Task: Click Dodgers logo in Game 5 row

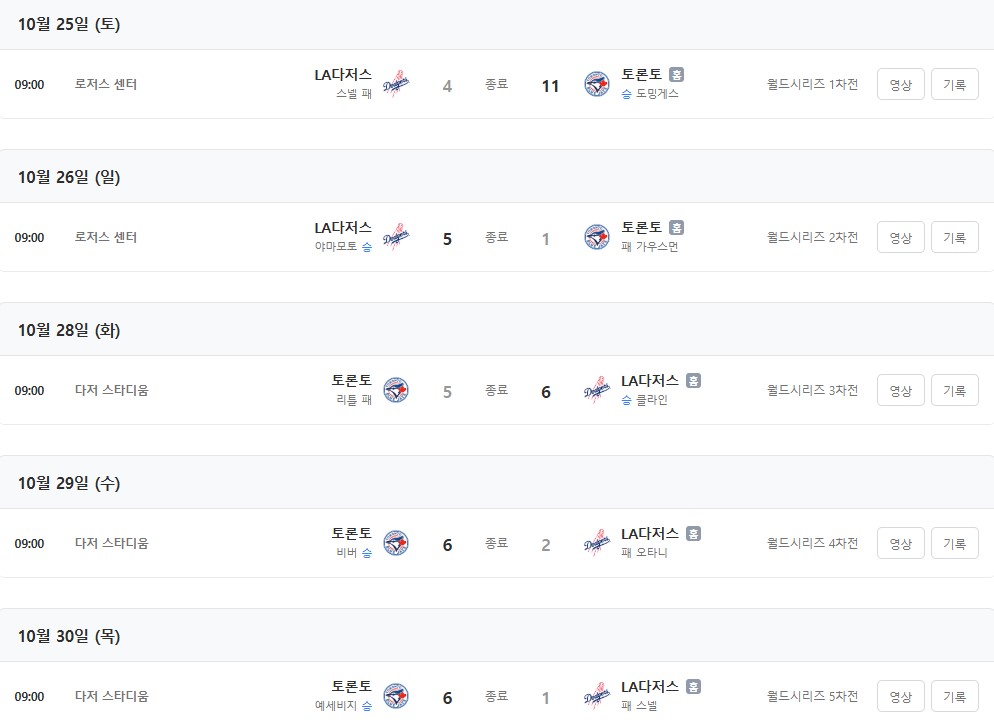Action: pos(597,696)
